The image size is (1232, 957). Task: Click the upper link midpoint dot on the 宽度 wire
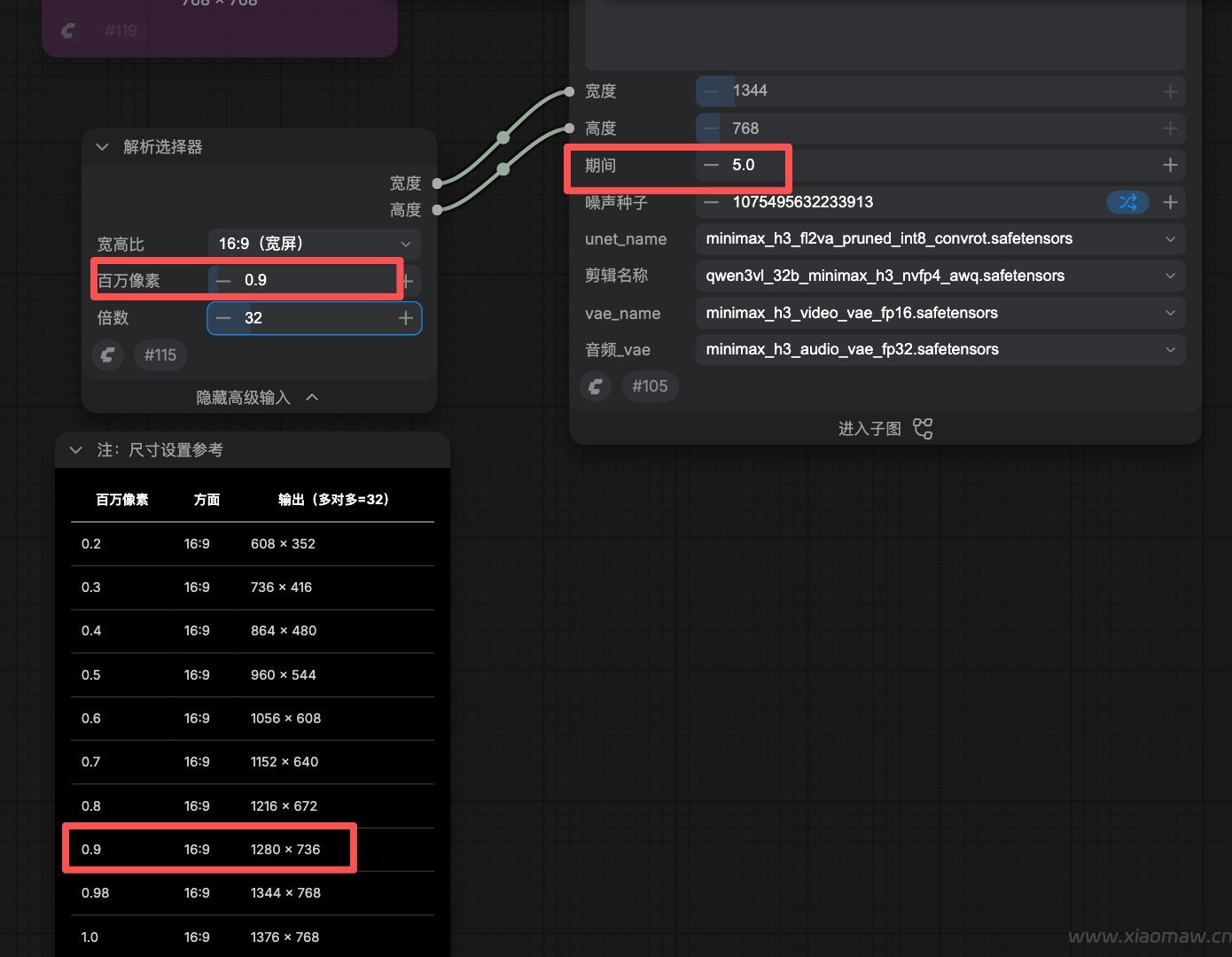[x=503, y=137]
